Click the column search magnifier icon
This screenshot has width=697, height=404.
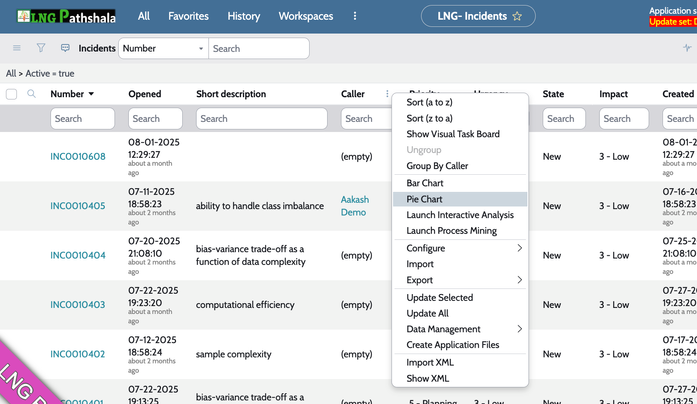click(x=31, y=94)
